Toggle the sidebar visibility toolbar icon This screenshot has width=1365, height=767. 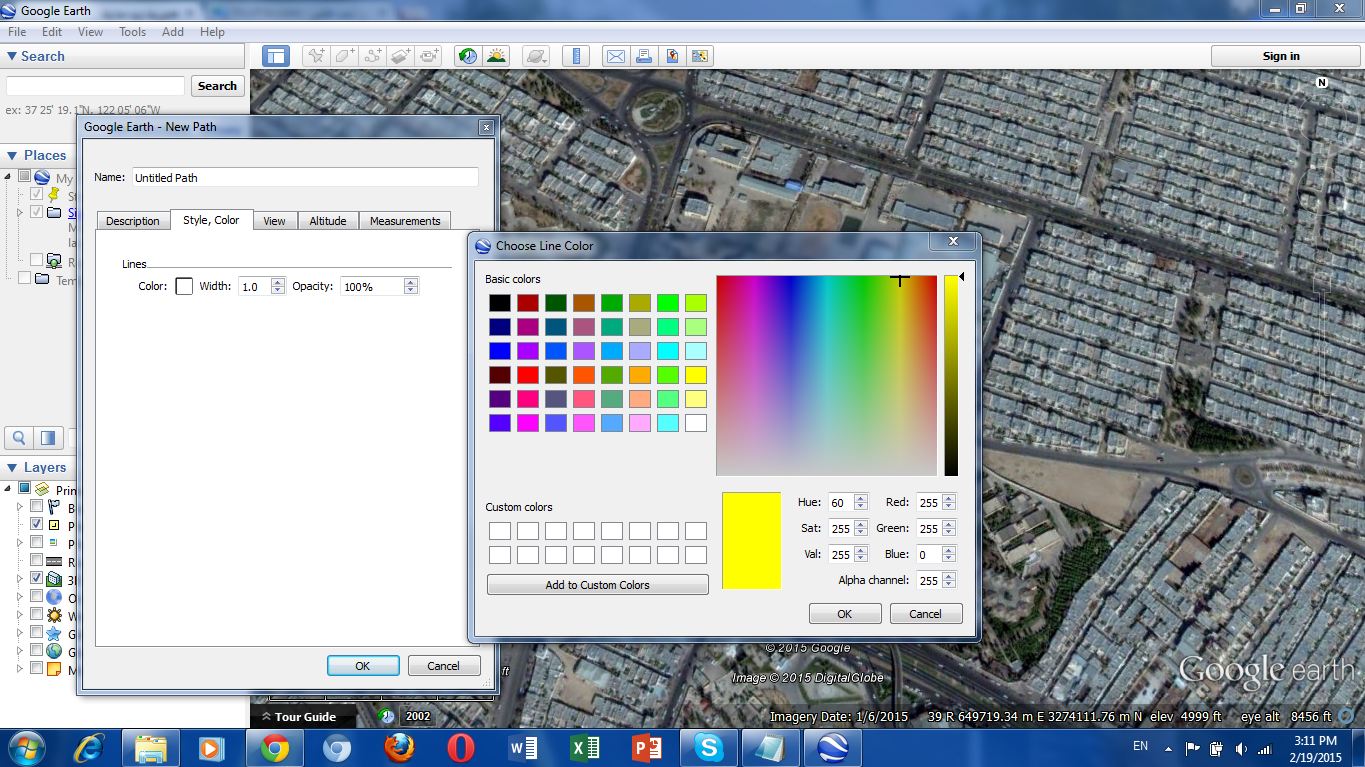[276, 56]
